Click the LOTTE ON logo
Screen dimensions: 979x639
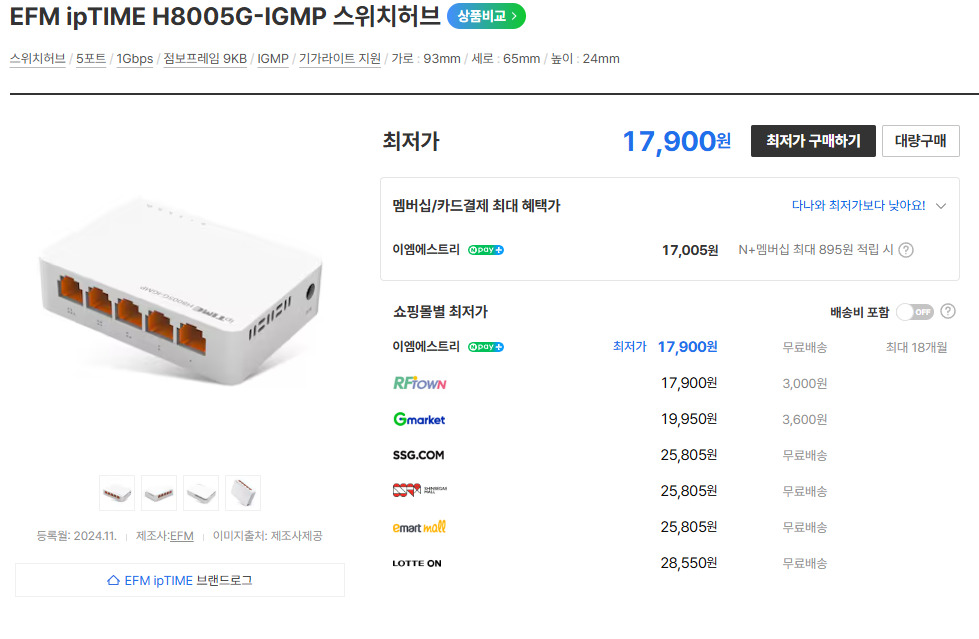417,563
